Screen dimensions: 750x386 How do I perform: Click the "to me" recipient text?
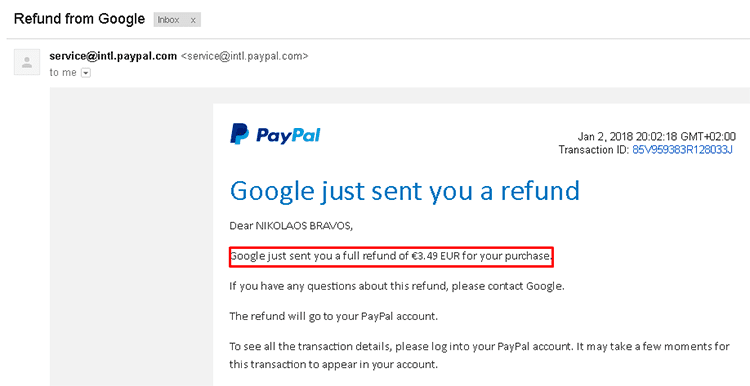click(63, 73)
